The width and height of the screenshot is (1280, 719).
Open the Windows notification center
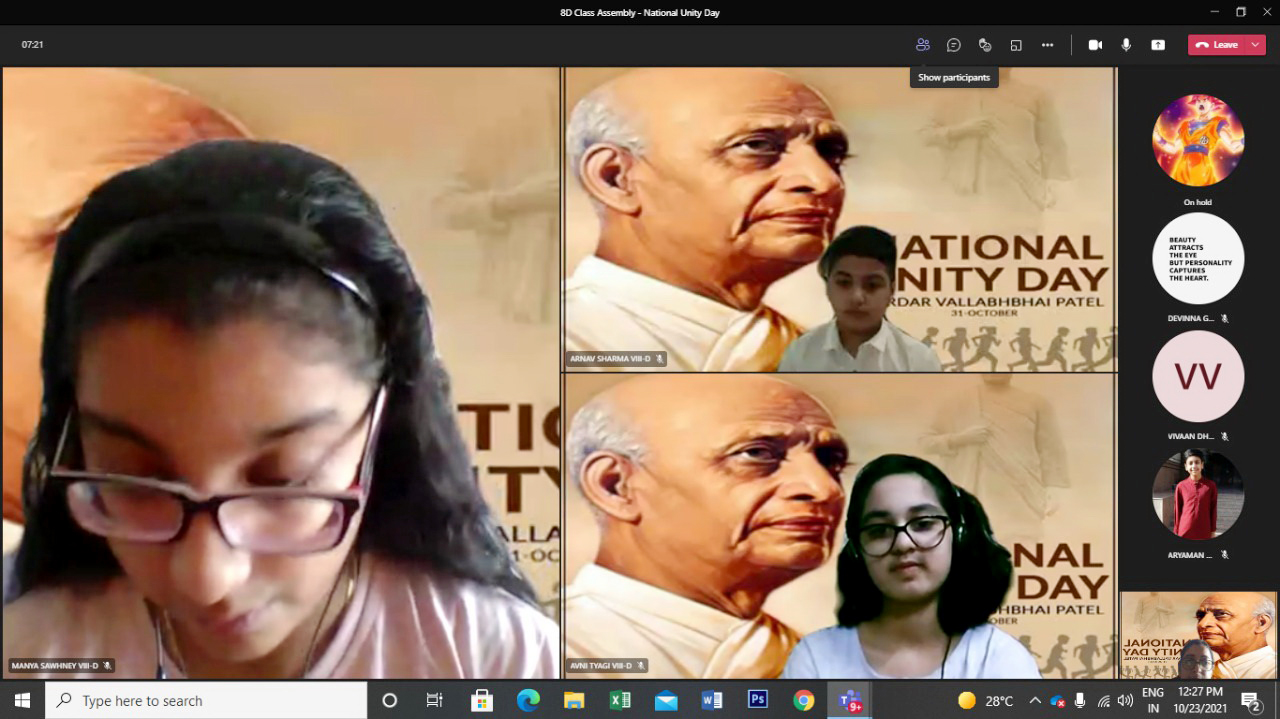point(1251,700)
